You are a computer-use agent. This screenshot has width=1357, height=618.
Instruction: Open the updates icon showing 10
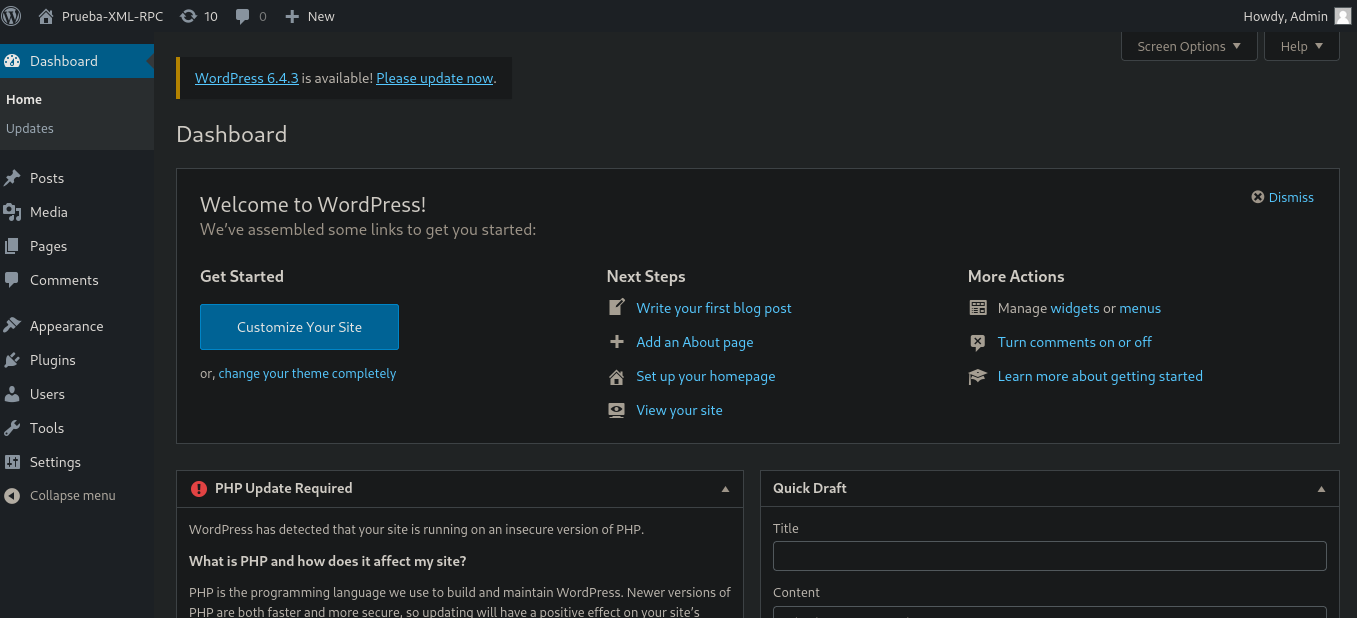coord(188,16)
